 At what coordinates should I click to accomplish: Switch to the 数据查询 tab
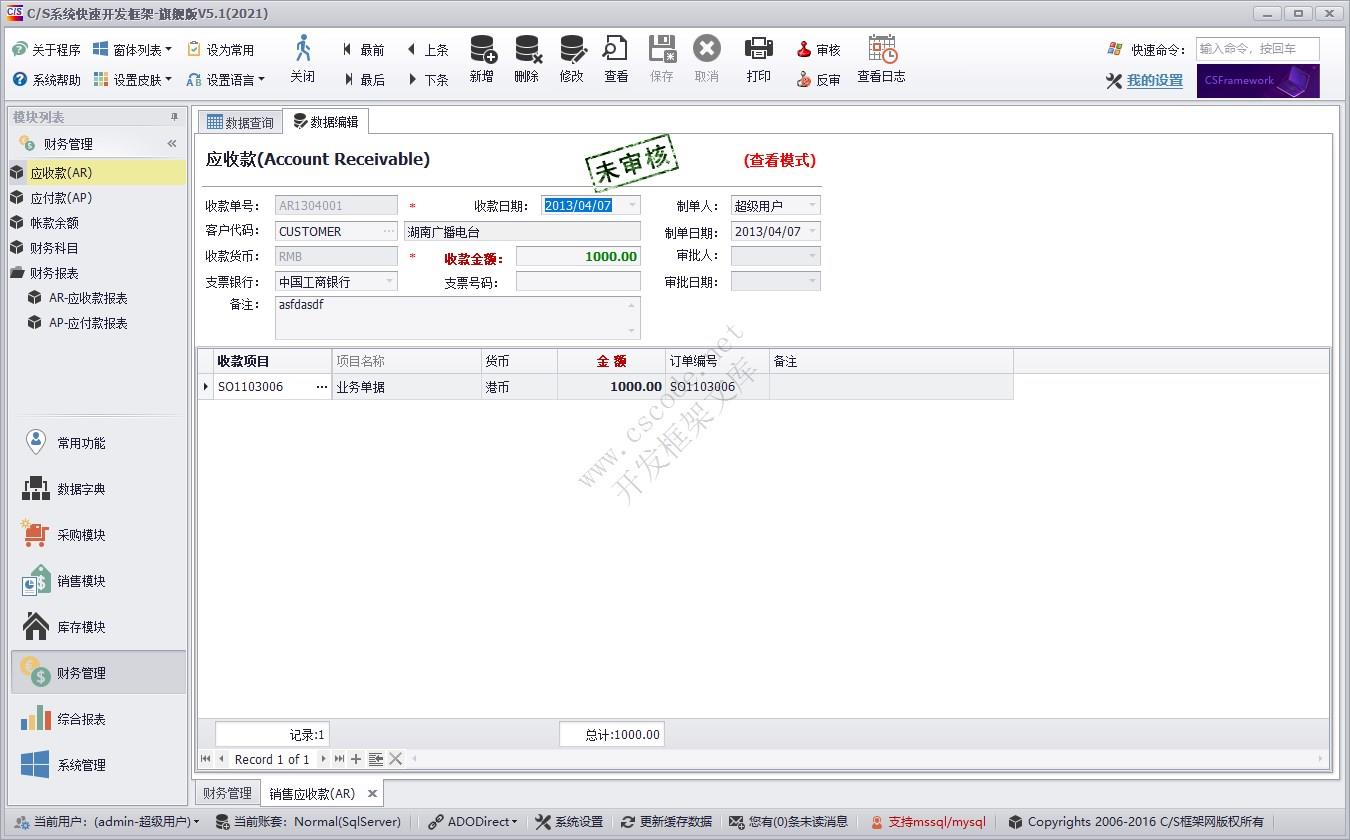pyautogui.click(x=239, y=121)
